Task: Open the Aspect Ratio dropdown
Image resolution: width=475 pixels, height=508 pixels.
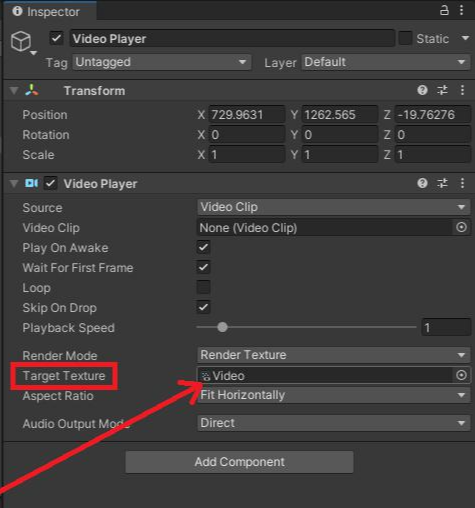Action: [x=334, y=395]
